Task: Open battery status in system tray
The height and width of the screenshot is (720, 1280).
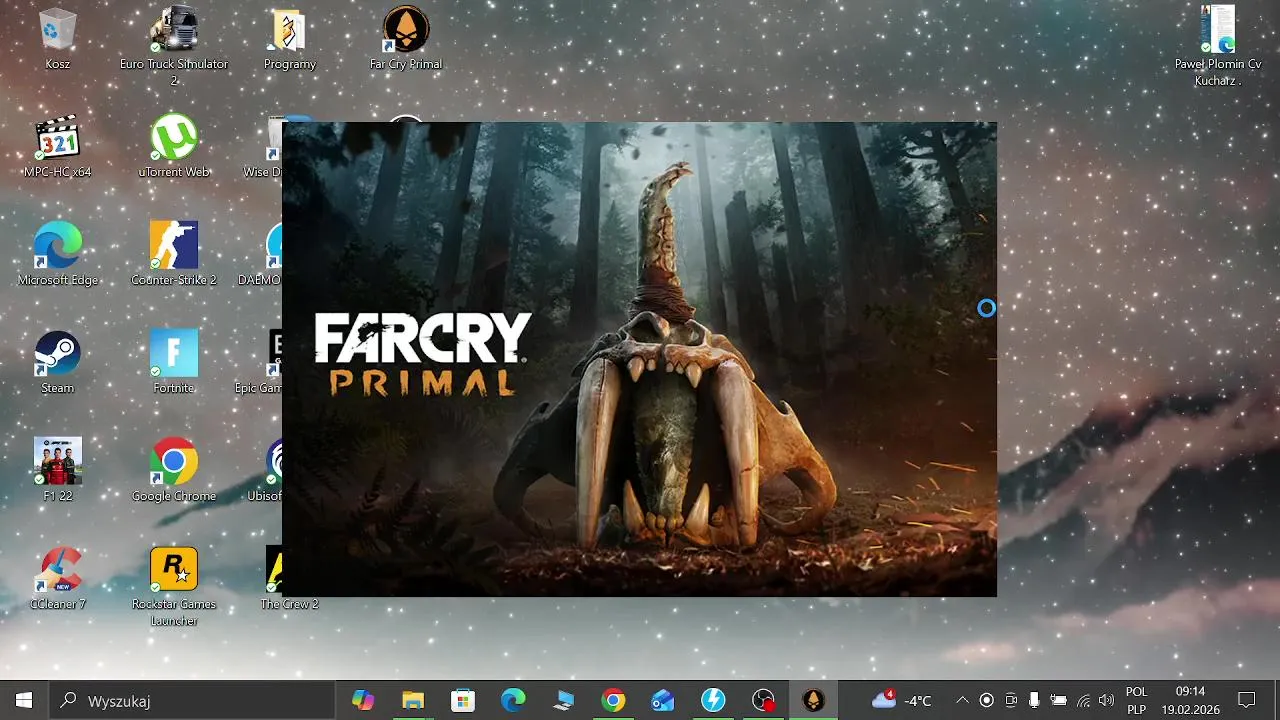Action: (x=1058, y=700)
